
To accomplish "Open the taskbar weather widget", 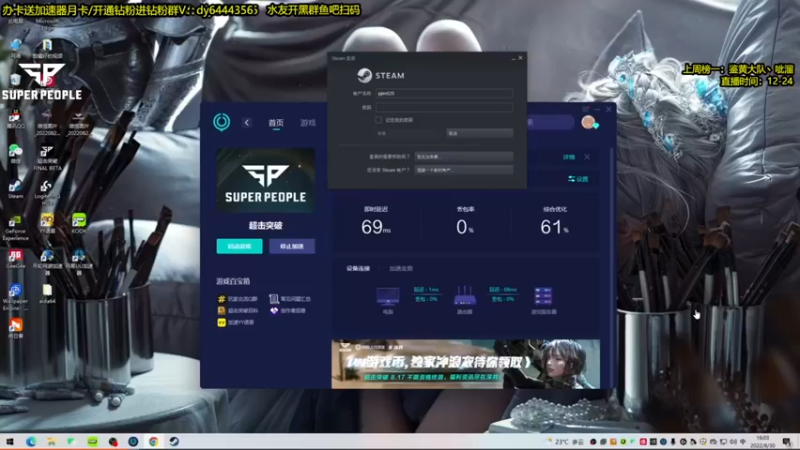I will pyautogui.click(x=565, y=442).
